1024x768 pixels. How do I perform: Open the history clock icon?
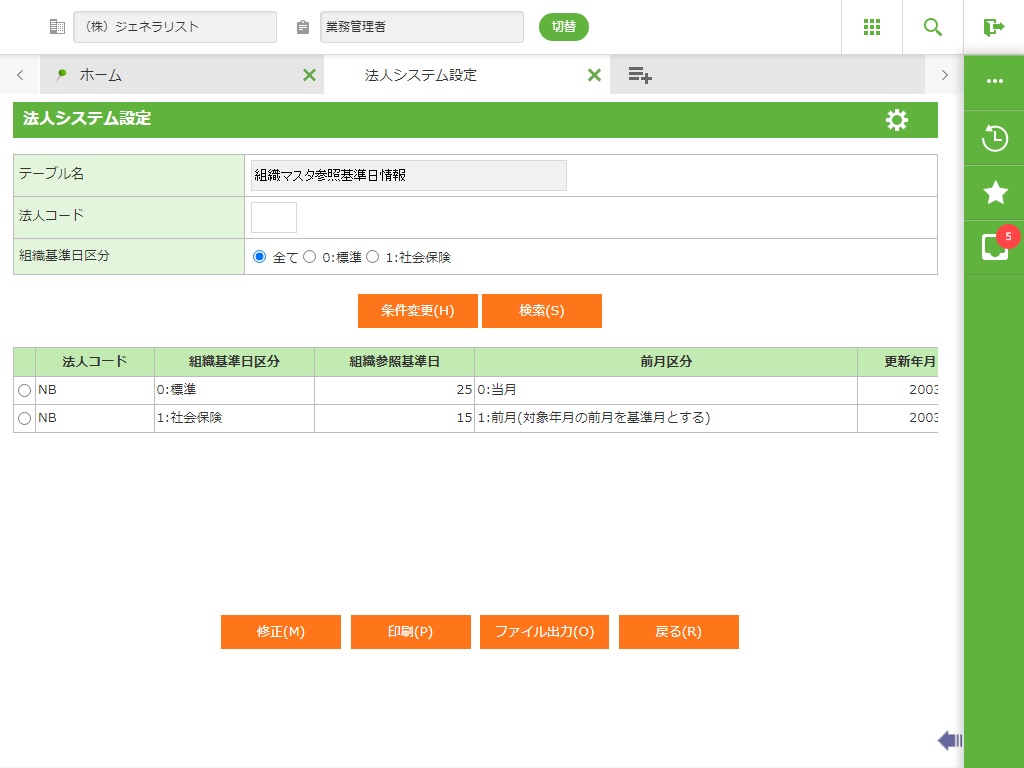coord(995,138)
